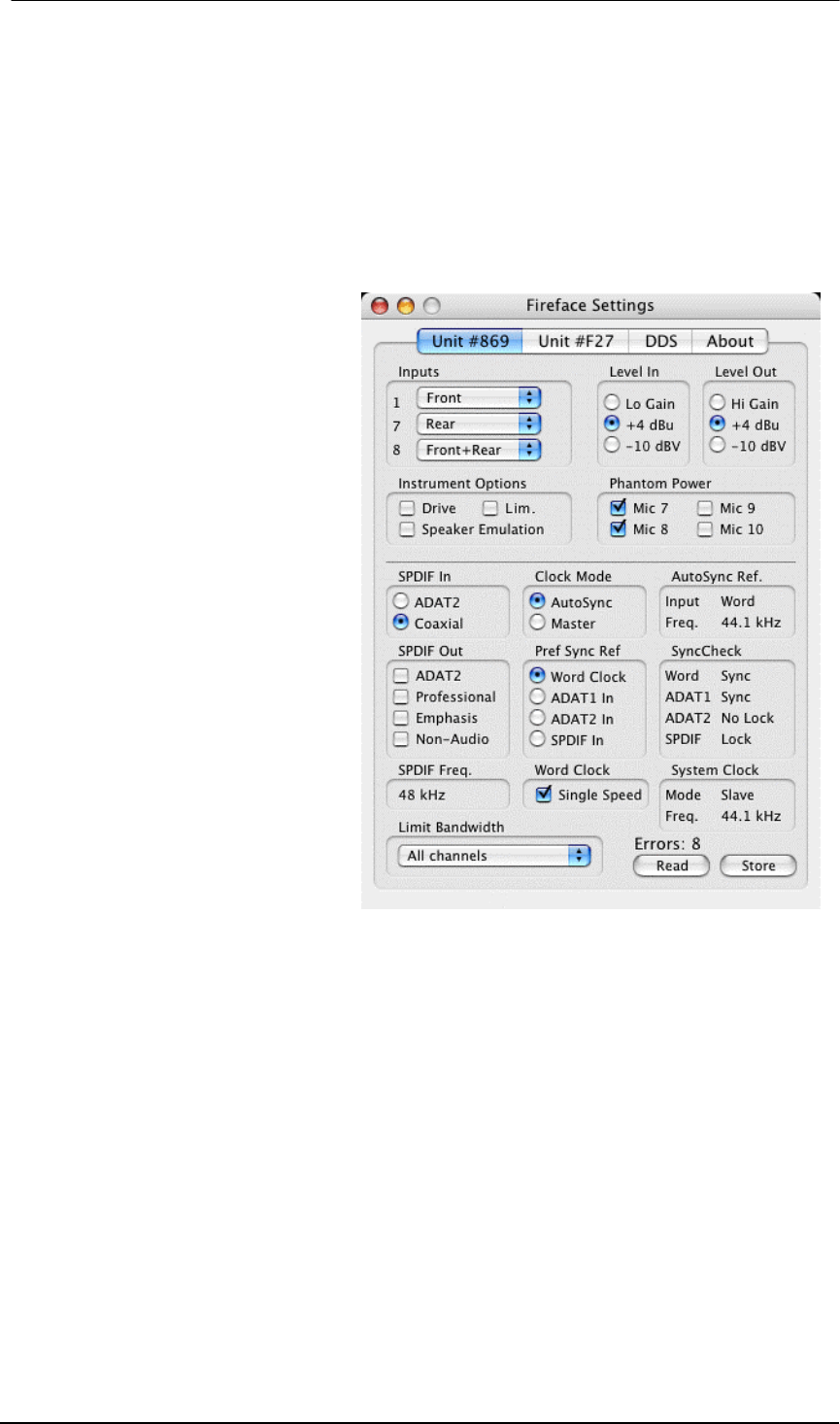840x1424 pixels.
Task: Uncheck Word Clock Single Speed
Action: click(x=544, y=794)
